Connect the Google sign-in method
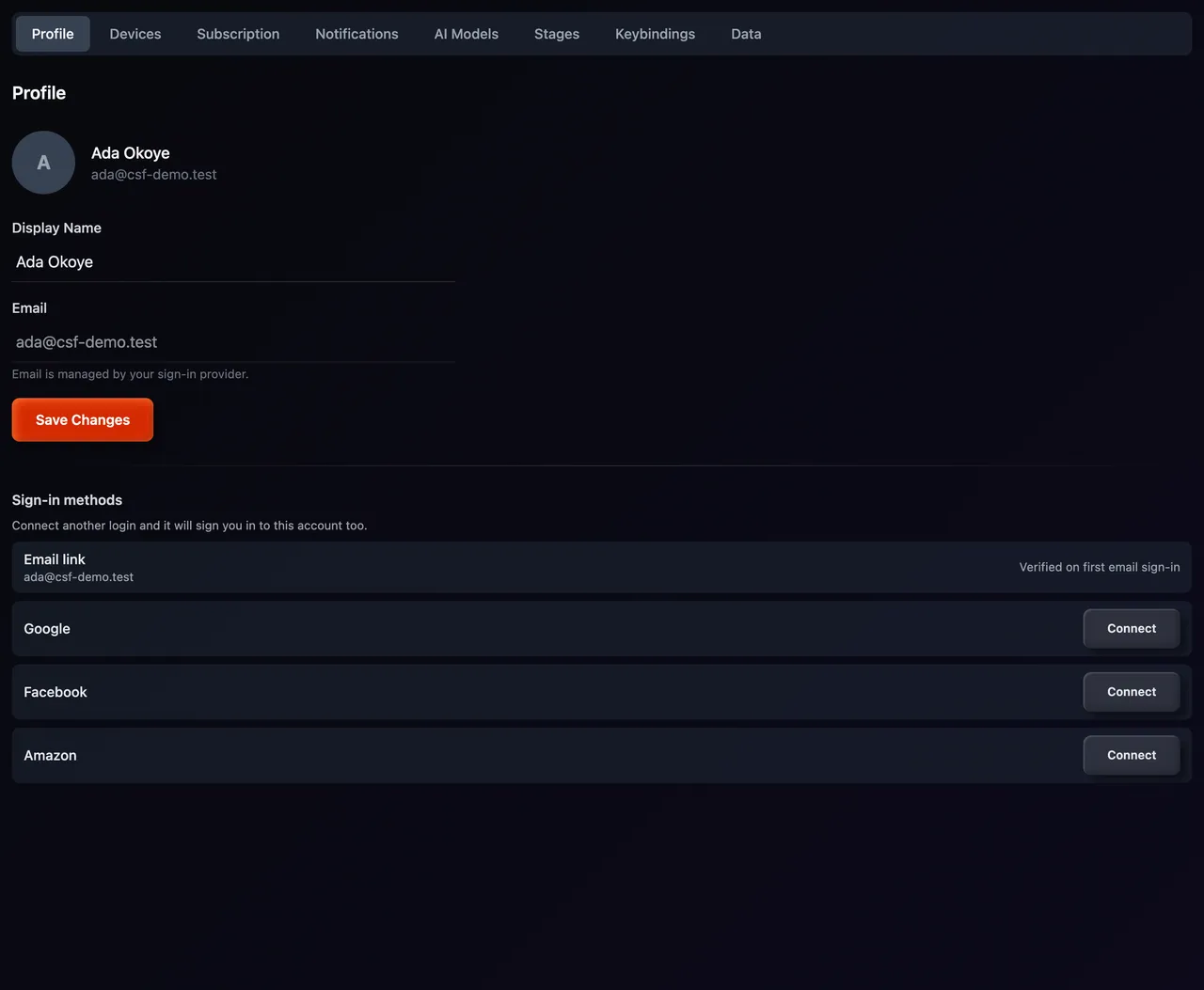Viewport: 1204px width, 990px height. click(1132, 629)
